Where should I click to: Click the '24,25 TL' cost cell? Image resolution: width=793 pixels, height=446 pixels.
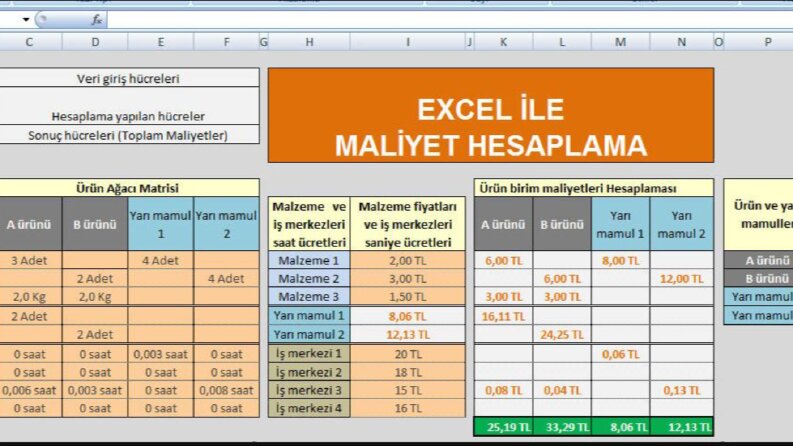tap(562, 334)
